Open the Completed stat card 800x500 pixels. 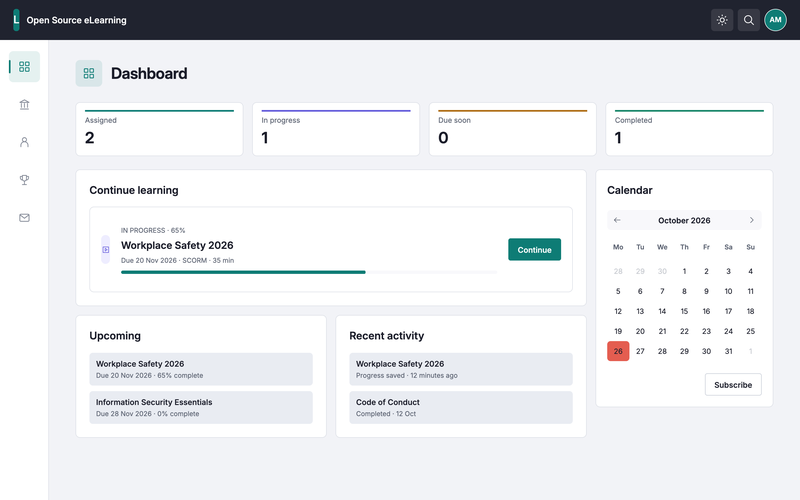click(x=689, y=129)
